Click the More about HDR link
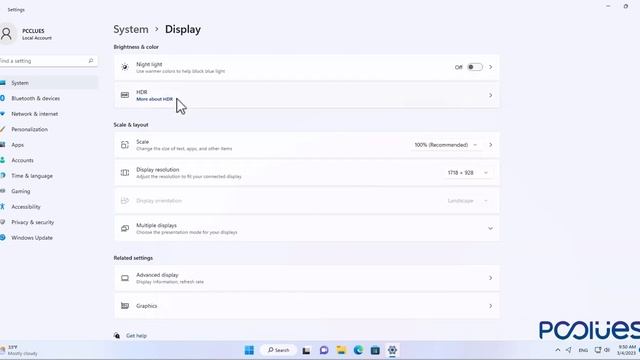 154,99
